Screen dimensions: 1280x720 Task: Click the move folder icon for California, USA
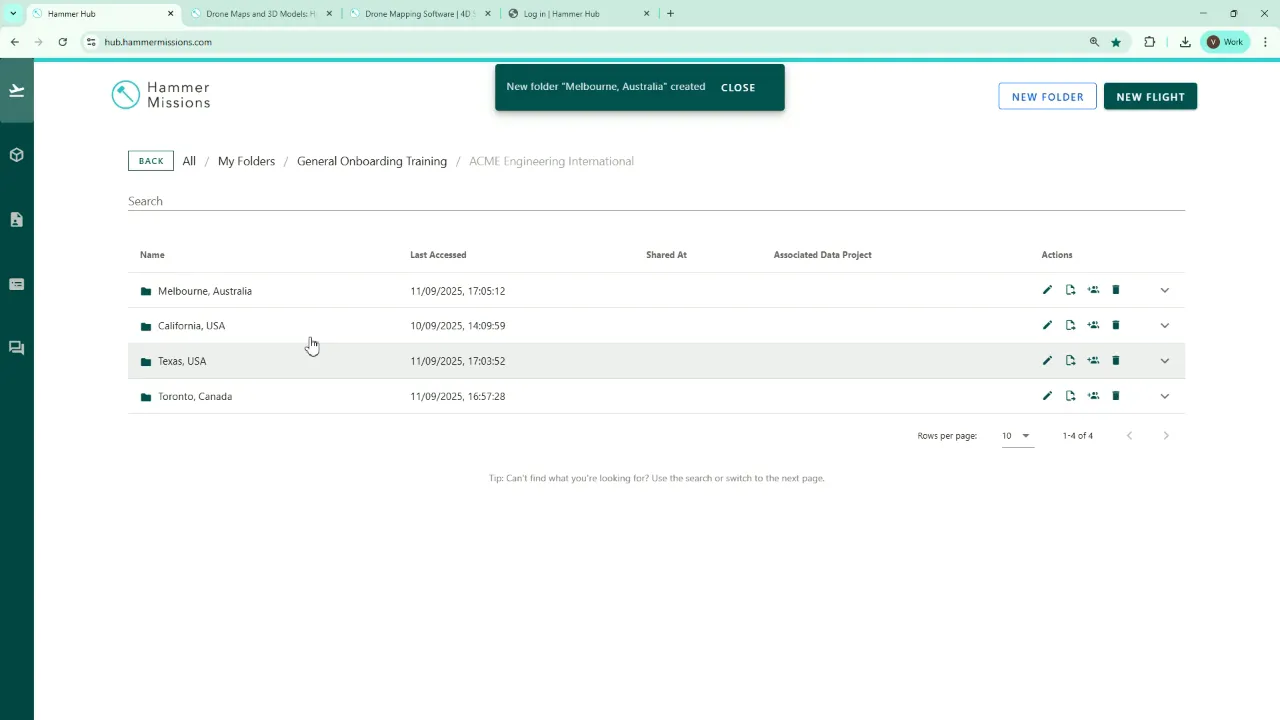(1070, 325)
